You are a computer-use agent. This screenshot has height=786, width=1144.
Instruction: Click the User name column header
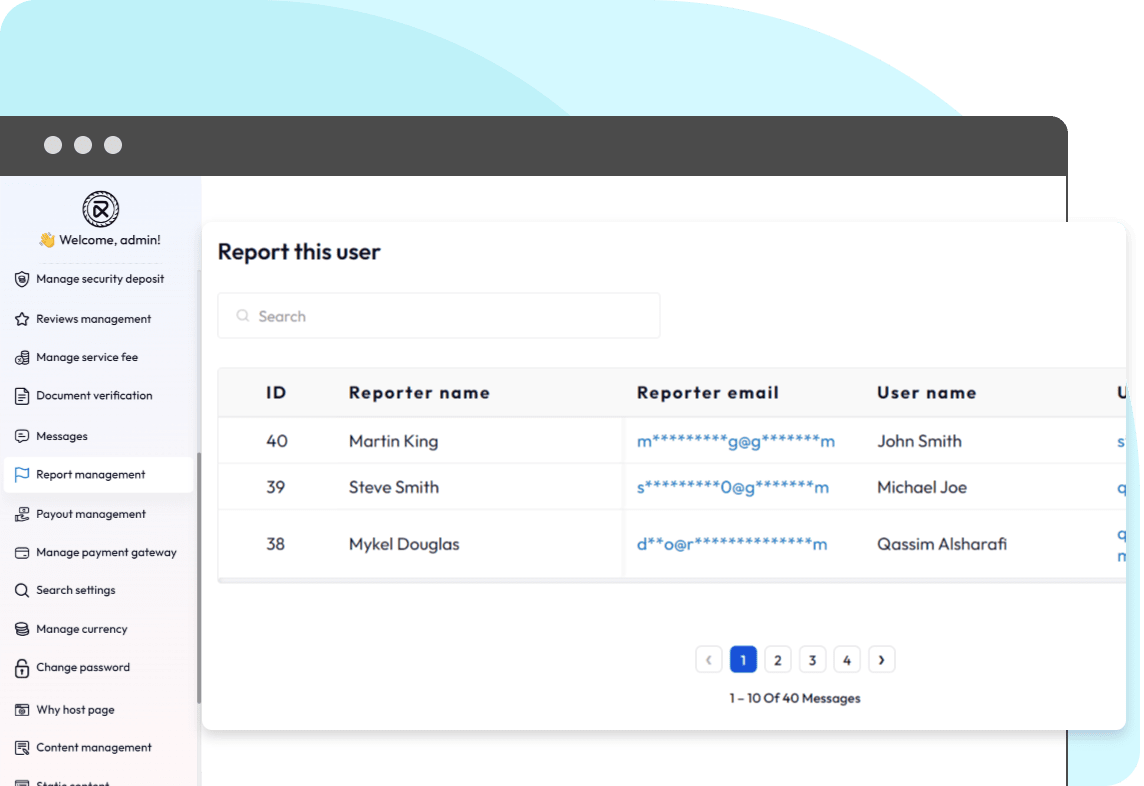(x=927, y=393)
